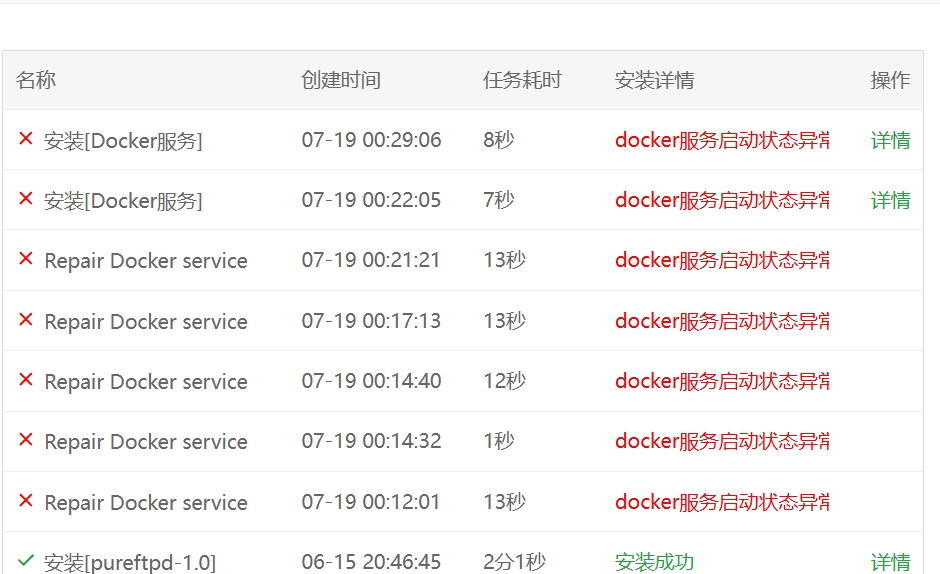Viewport: 940px width, 574px height.
Task: Click the docker error message in the 00:14:40 row
Action: click(722, 381)
